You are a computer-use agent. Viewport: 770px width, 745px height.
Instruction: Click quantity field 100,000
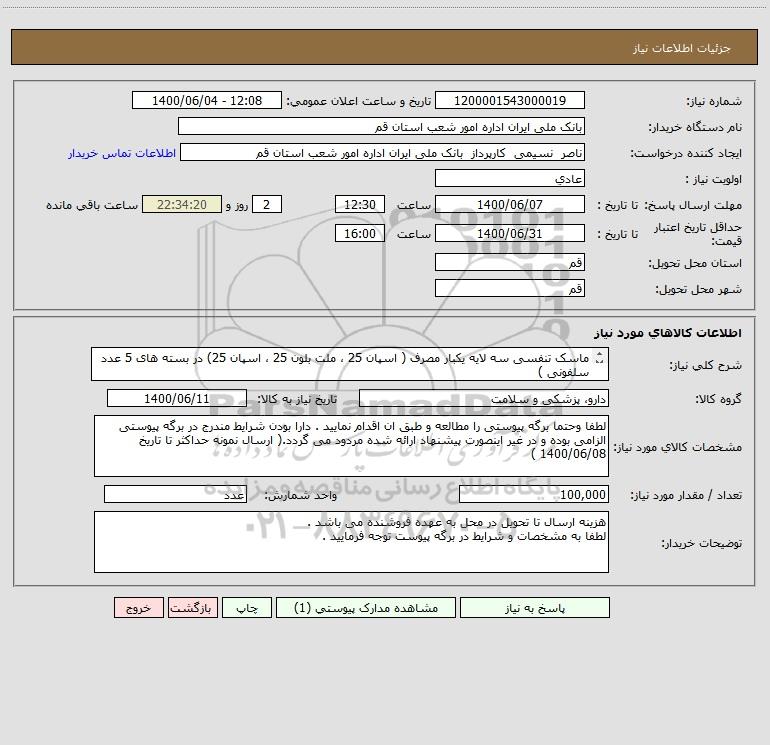pyautogui.click(x=534, y=494)
